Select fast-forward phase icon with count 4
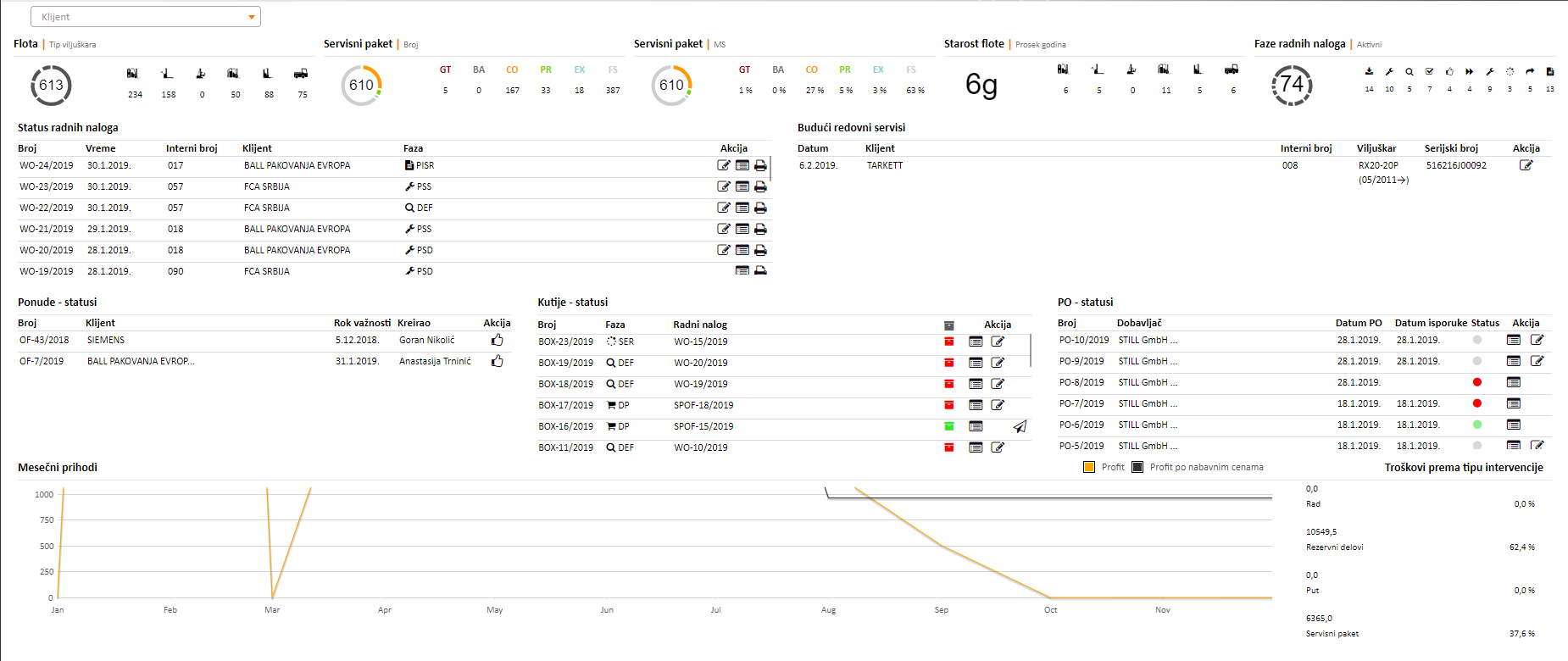The height and width of the screenshot is (661, 1568). coord(1470,72)
